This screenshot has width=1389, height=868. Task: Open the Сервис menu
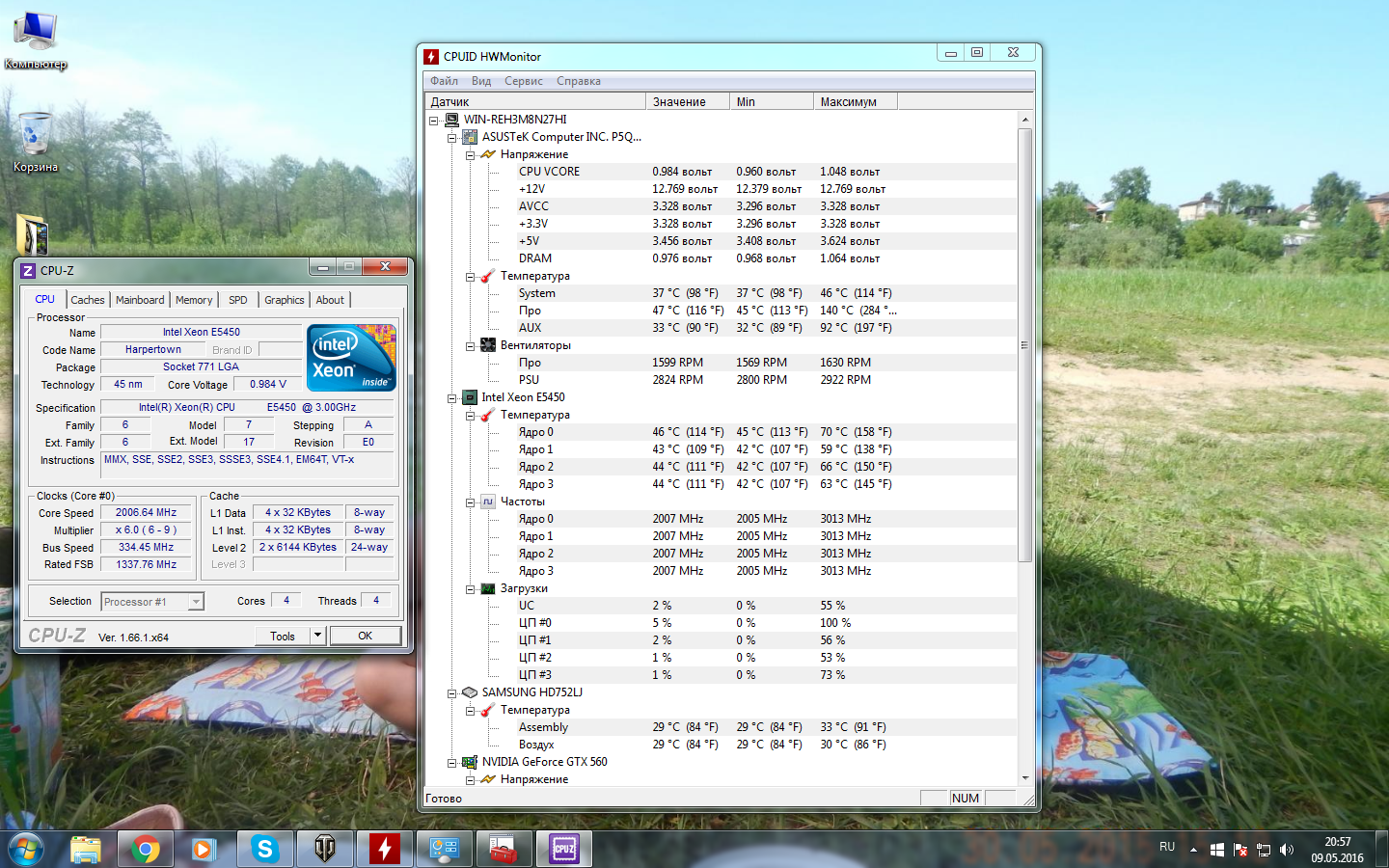pos(524,81)
